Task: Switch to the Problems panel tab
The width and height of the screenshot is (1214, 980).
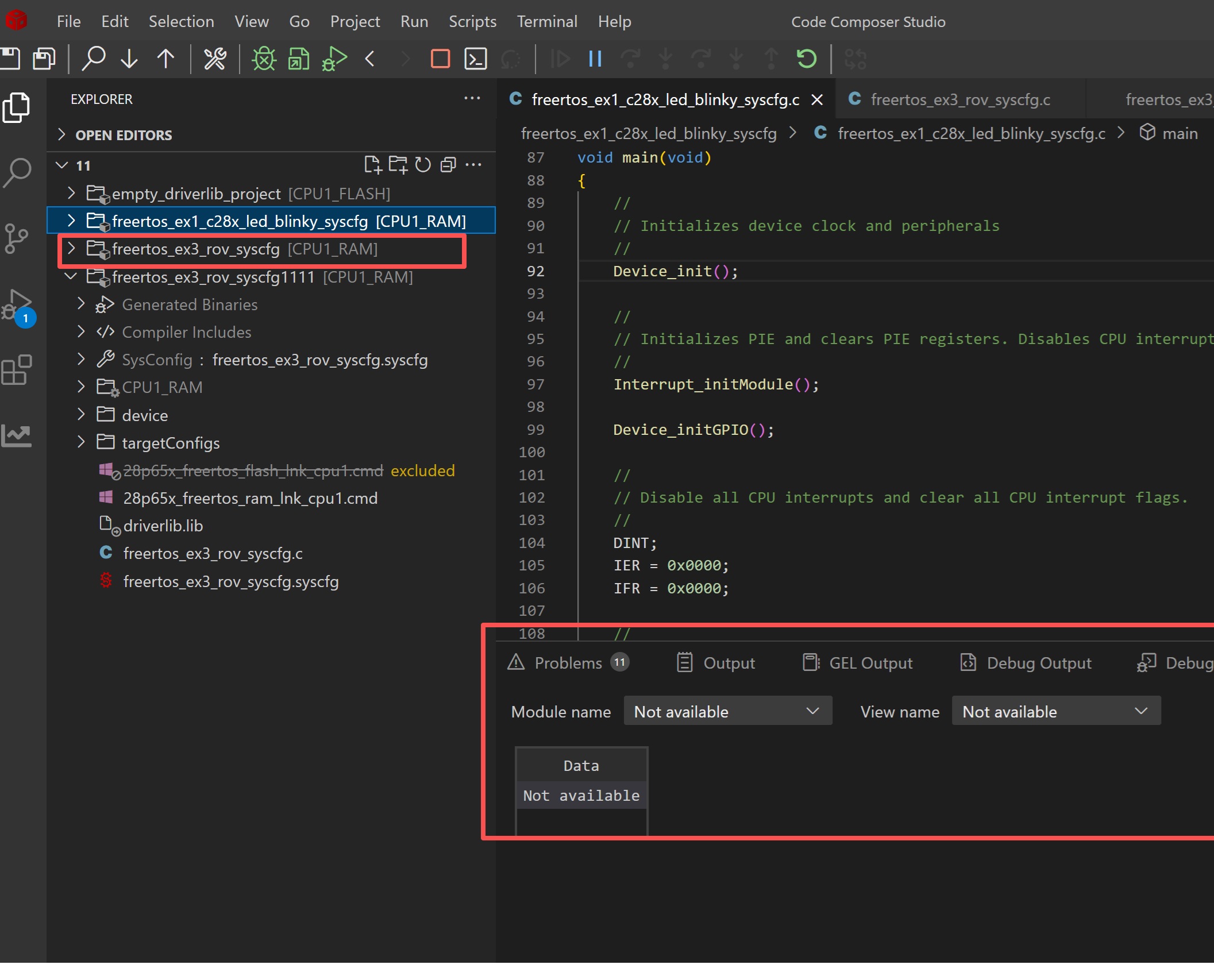Action: (x=568, y=663)
